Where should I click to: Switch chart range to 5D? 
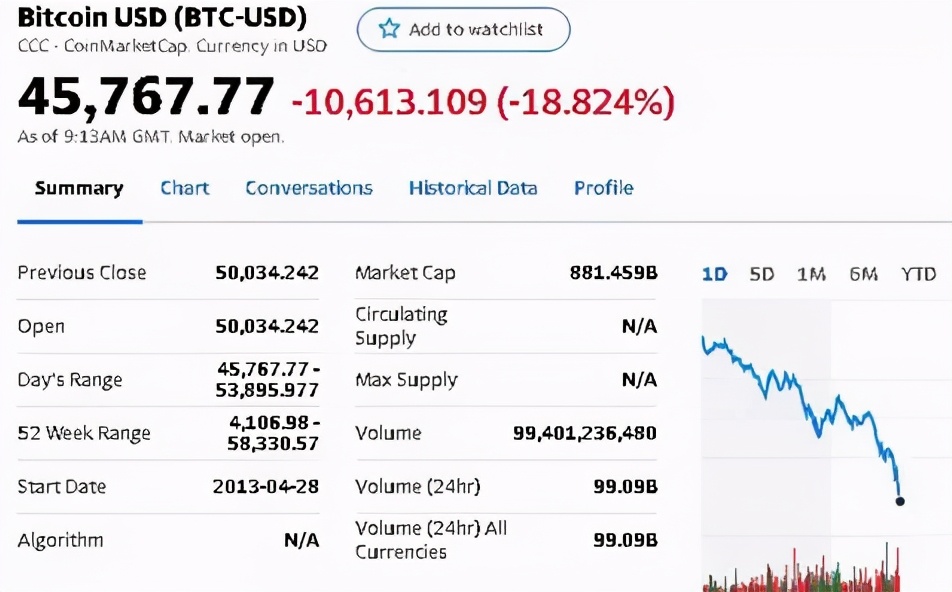point(762,274)
